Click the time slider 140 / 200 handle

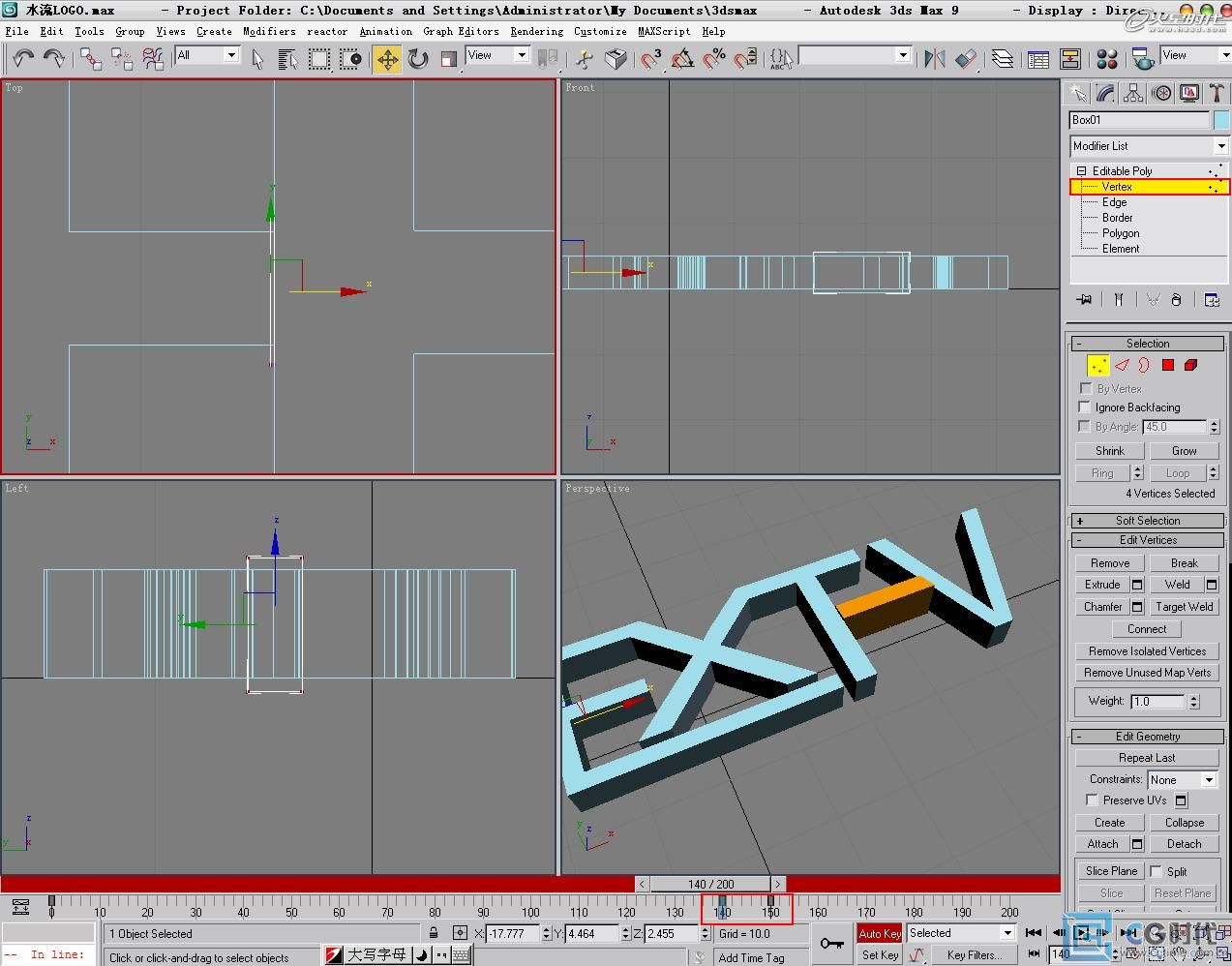click(711, 884)
